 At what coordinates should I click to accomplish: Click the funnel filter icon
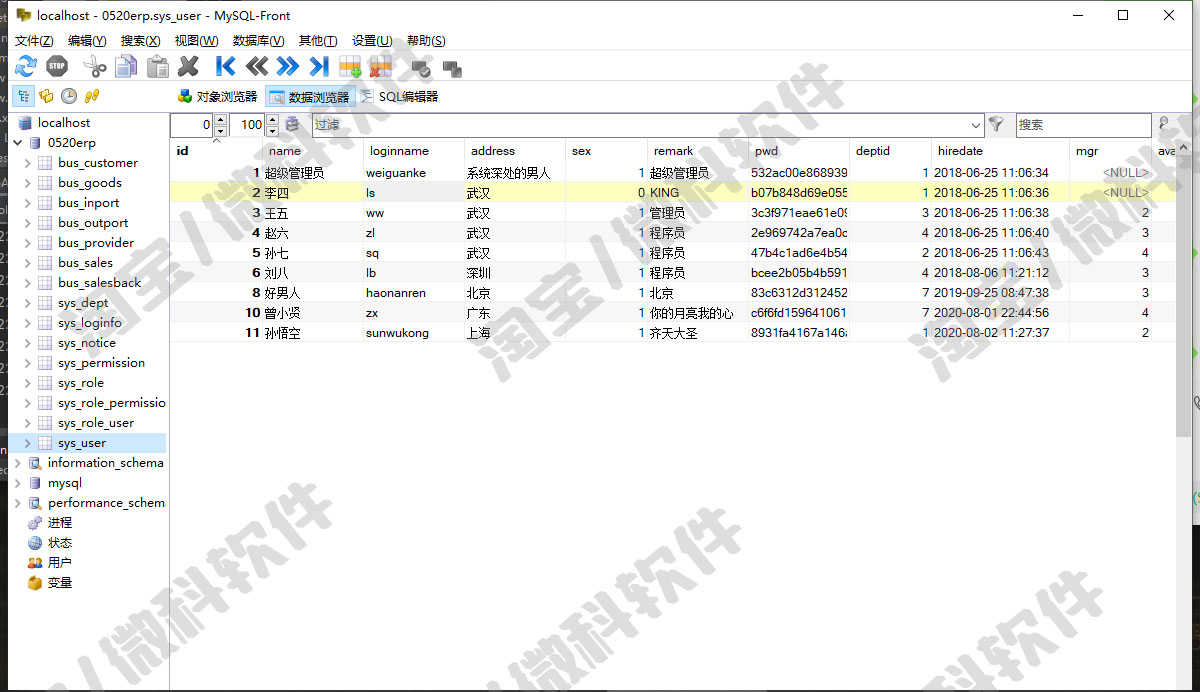(x=996, y=125)
